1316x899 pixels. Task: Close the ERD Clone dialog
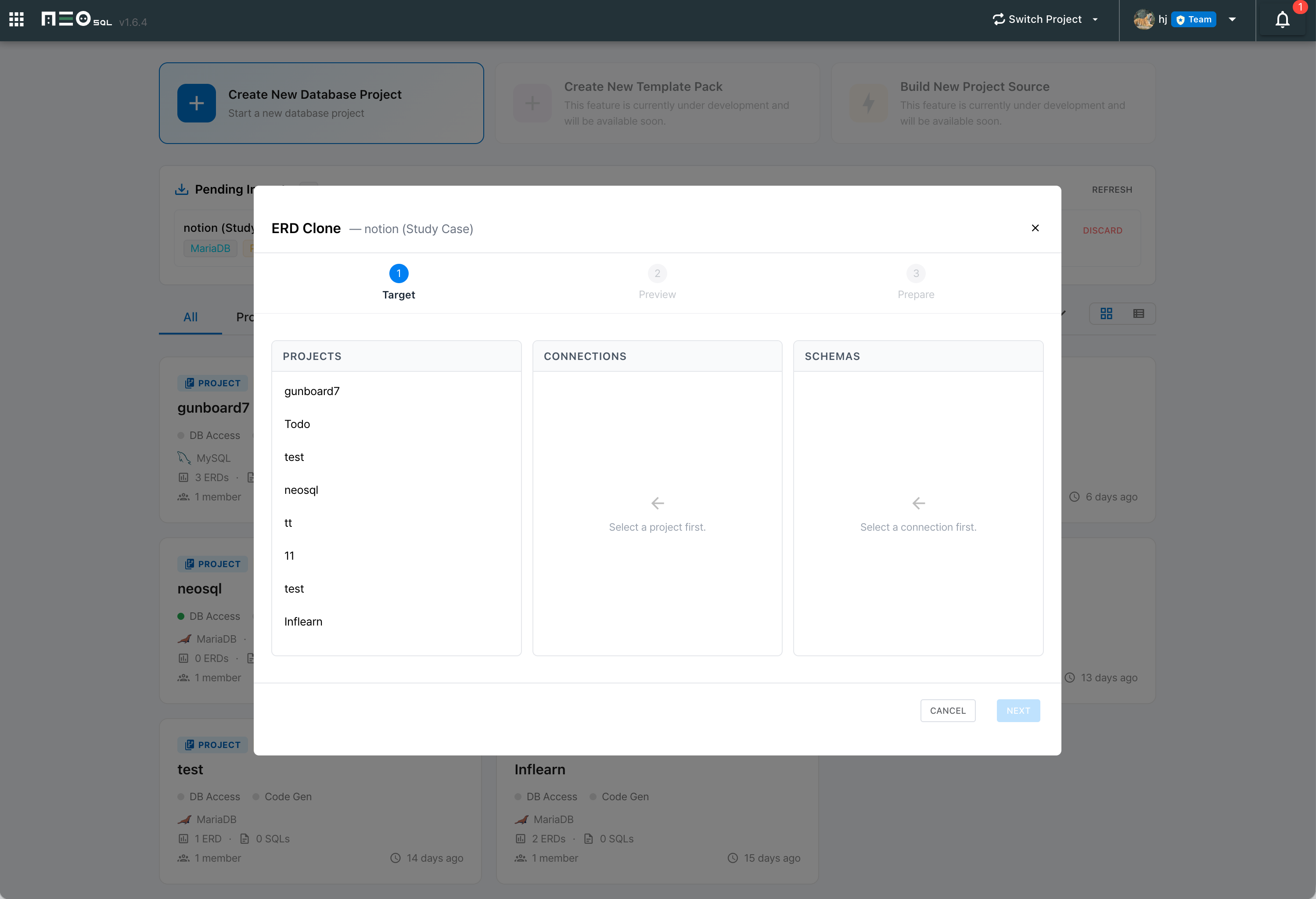tap(1035, 228)
